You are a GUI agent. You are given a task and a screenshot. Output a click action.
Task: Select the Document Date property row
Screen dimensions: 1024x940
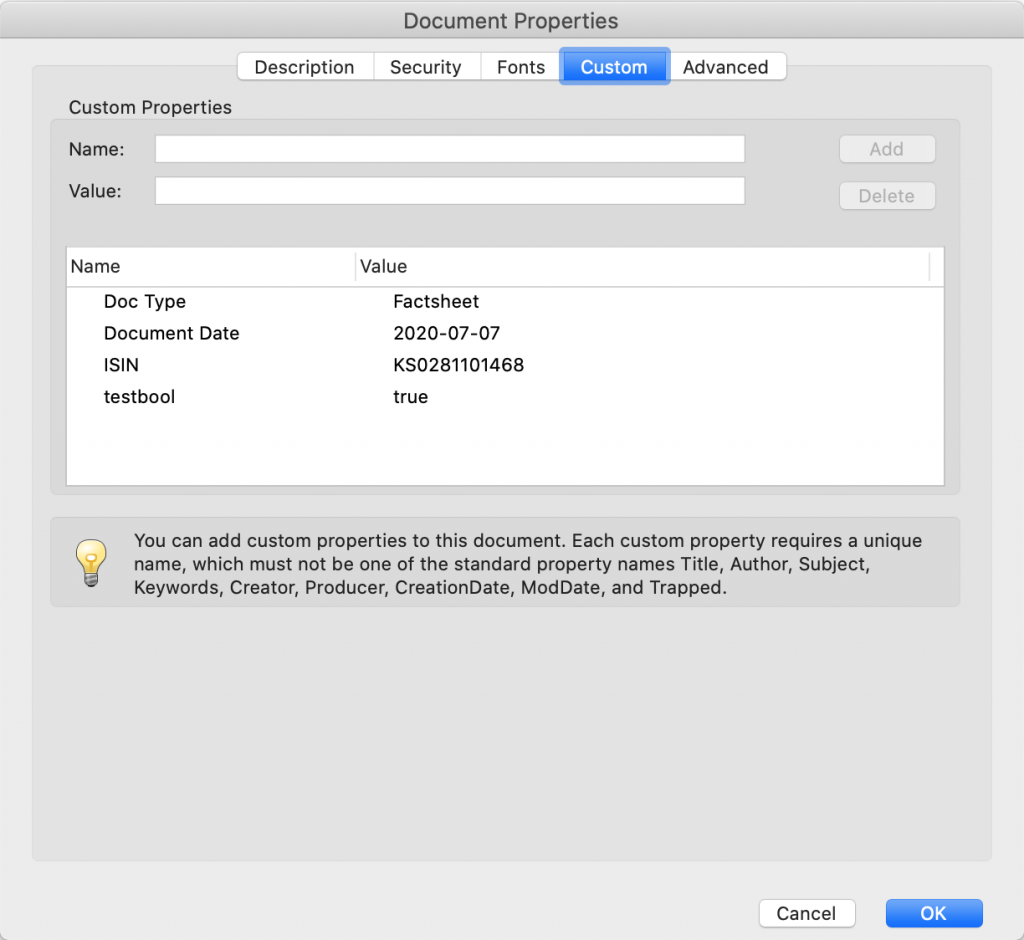tap(171, 334)
